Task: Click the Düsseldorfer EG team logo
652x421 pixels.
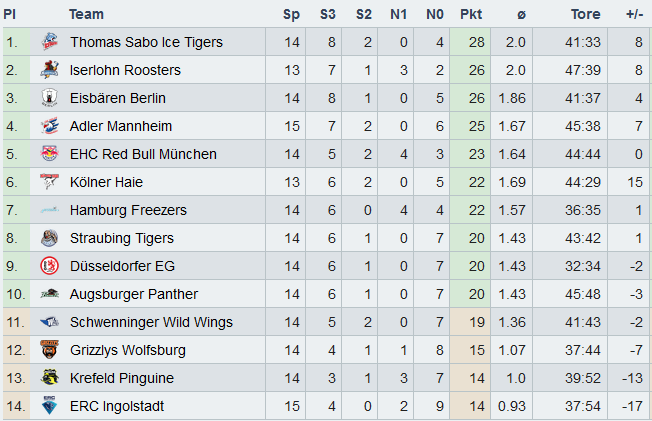Action: click(x=50, y=266)
